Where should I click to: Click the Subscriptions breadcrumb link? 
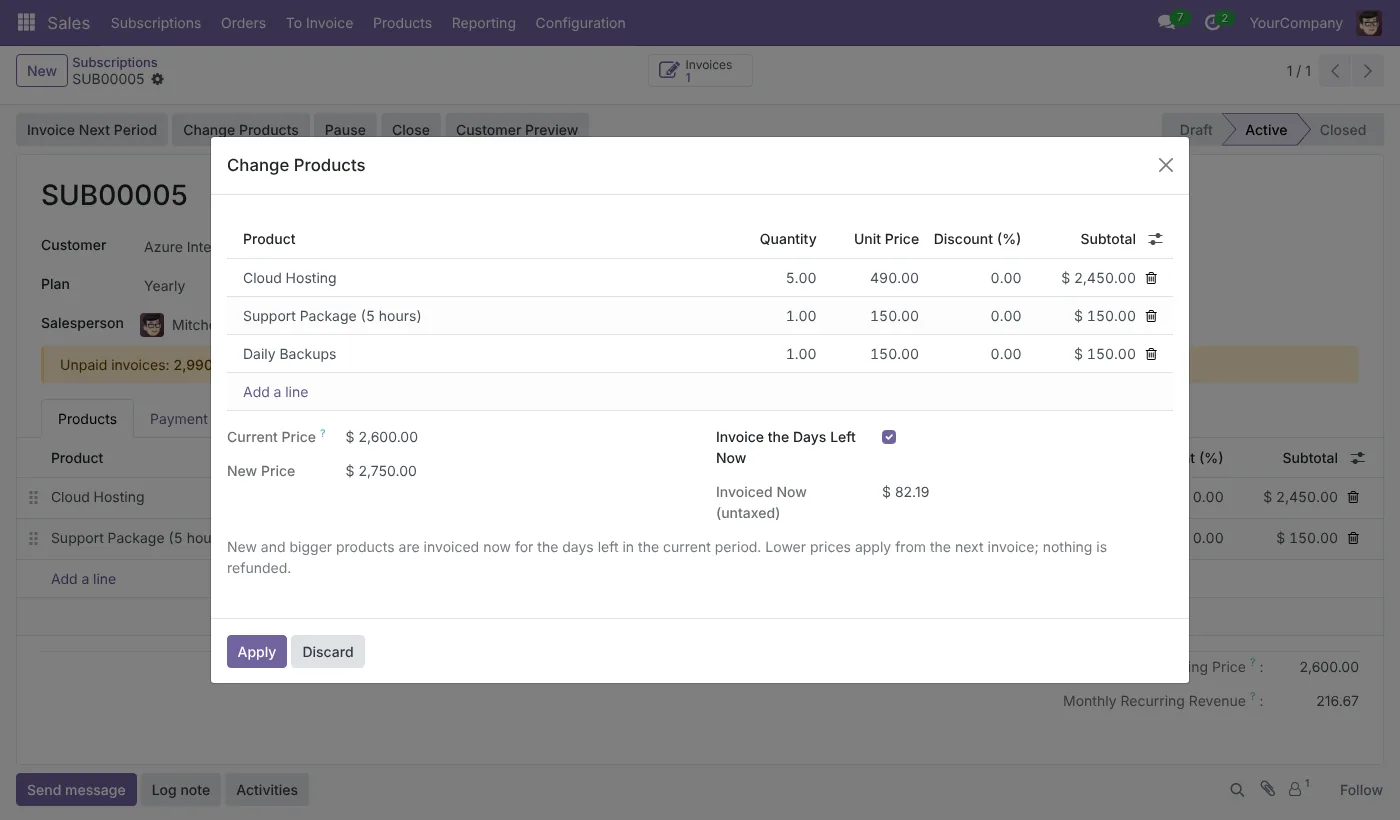pos(115,62)
